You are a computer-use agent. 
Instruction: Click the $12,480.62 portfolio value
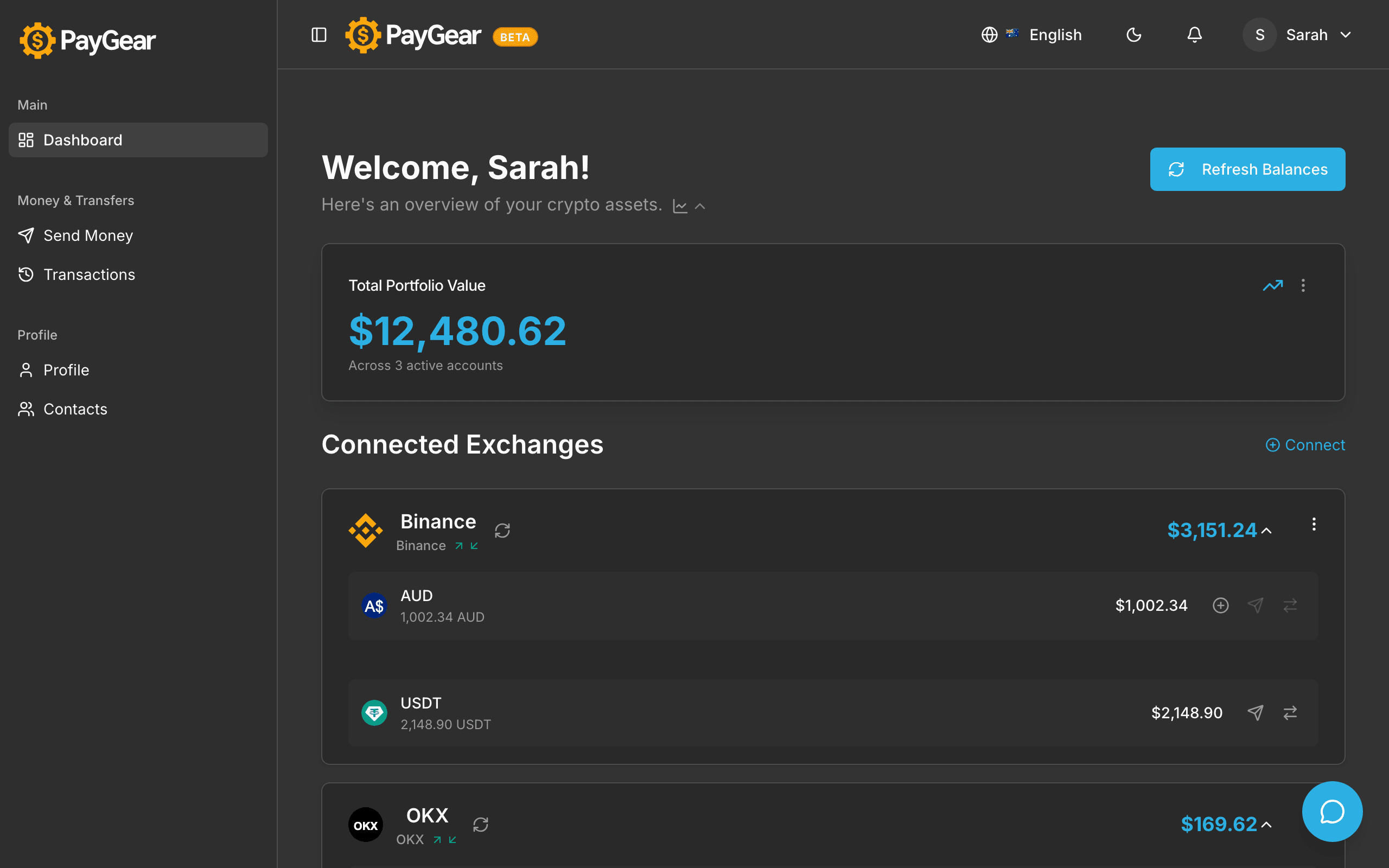tap(457, 331)
